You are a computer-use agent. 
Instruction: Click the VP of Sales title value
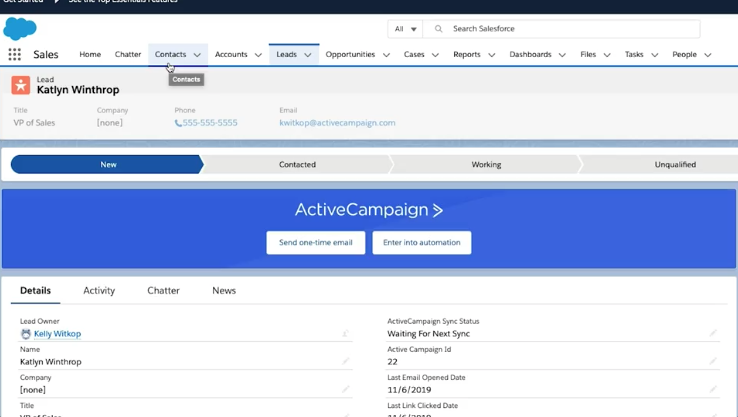point(34,123)
